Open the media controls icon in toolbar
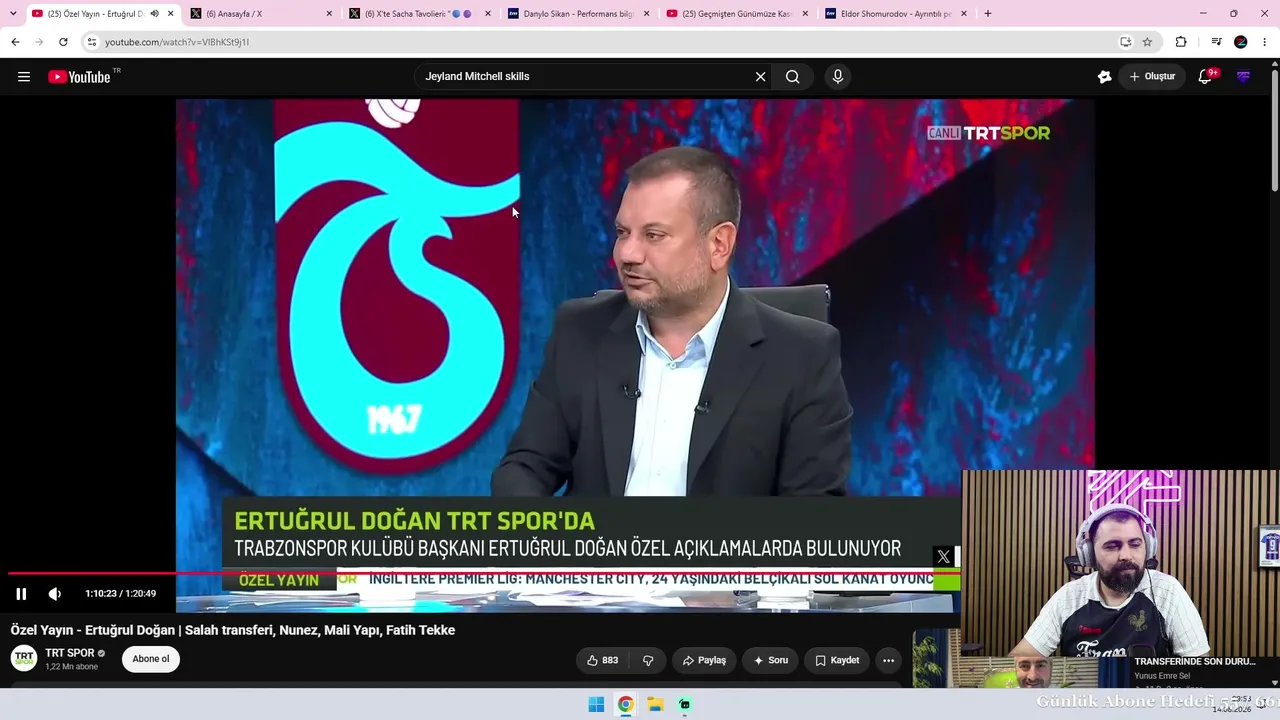The height and width of the screenshot is (720, 1280). pos(1216,42)
